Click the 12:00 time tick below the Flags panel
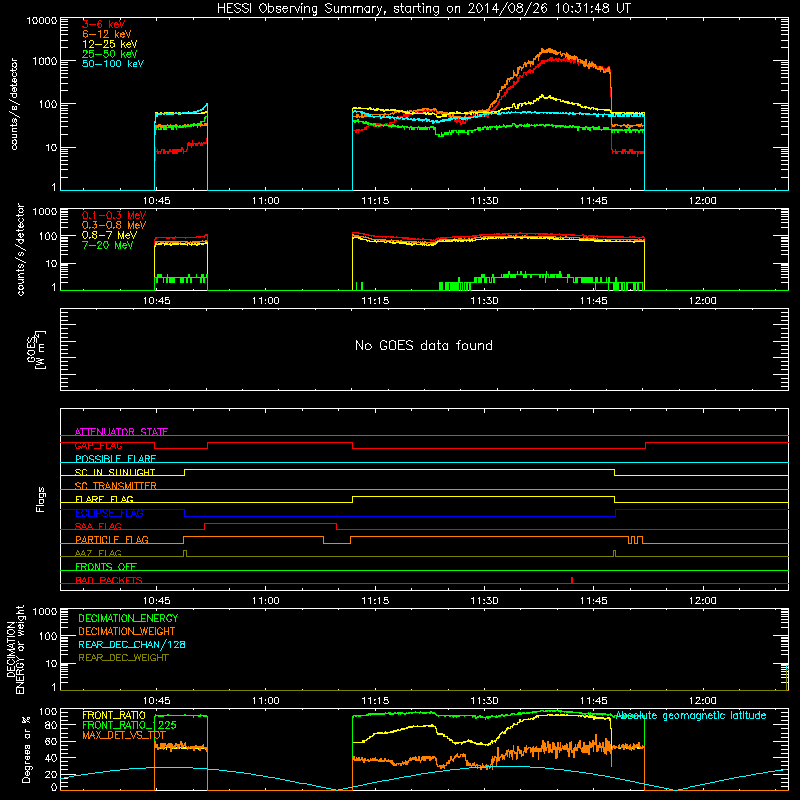 point(703,601)
